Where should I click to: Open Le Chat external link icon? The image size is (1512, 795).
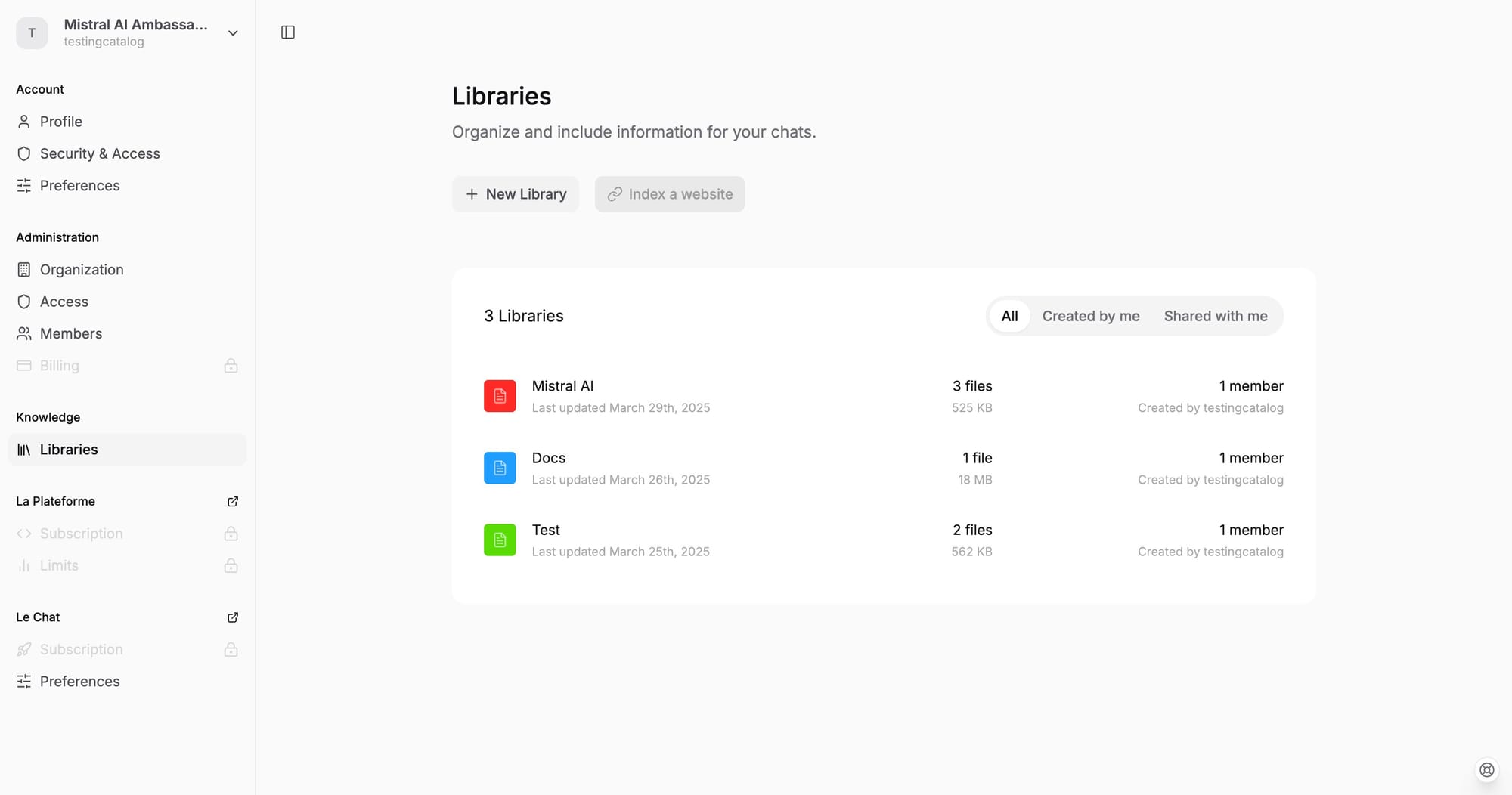tap(233, 617)
